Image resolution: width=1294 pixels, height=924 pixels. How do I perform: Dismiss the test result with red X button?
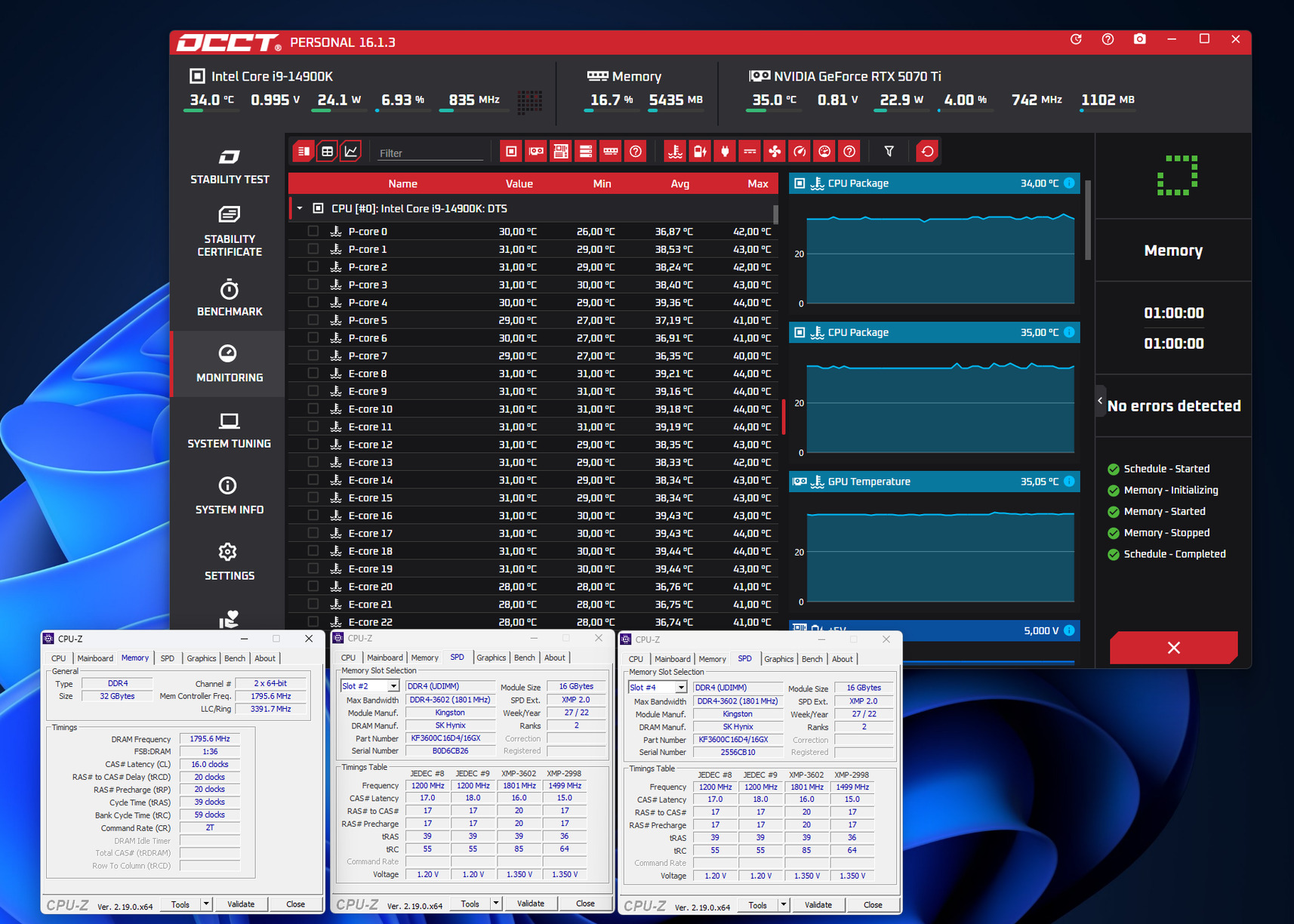coord(1173,648)
